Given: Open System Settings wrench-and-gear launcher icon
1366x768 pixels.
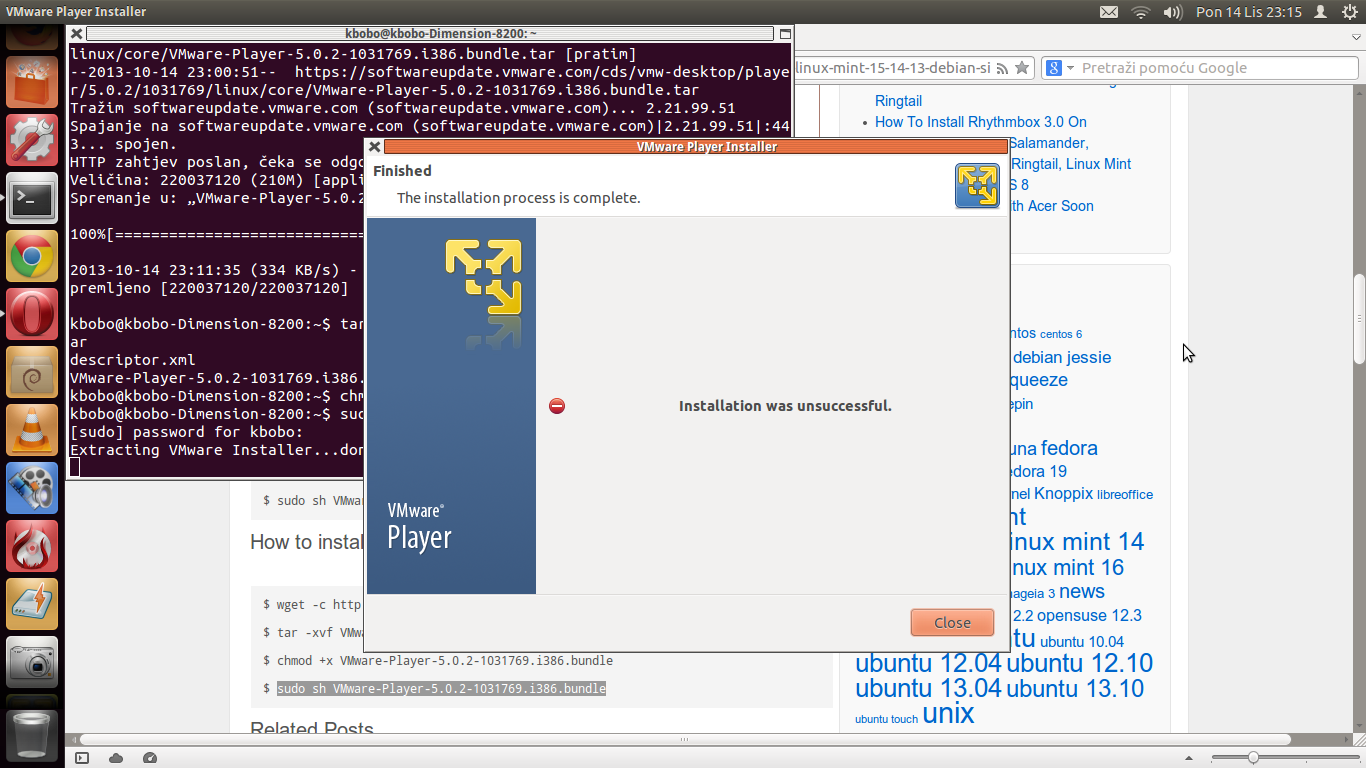Looking at the screenshot, I should 32,140.
